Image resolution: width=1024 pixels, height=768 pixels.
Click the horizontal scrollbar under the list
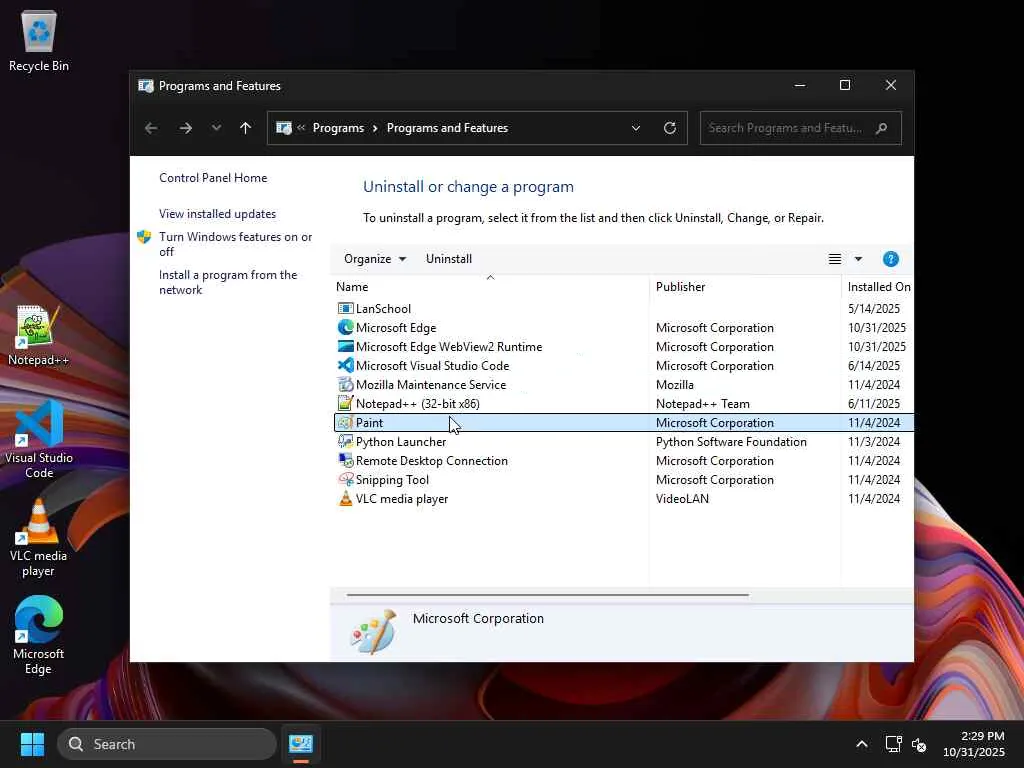click(547, 595)
